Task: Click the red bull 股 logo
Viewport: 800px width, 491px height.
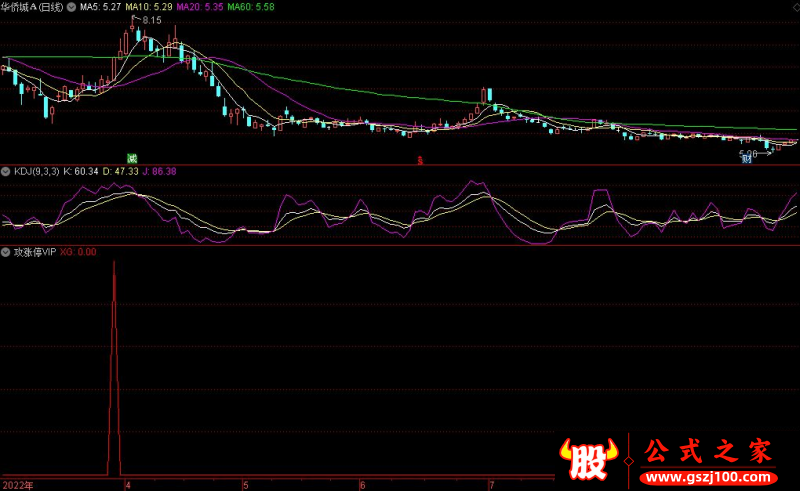Action: [x=589, y=458]
